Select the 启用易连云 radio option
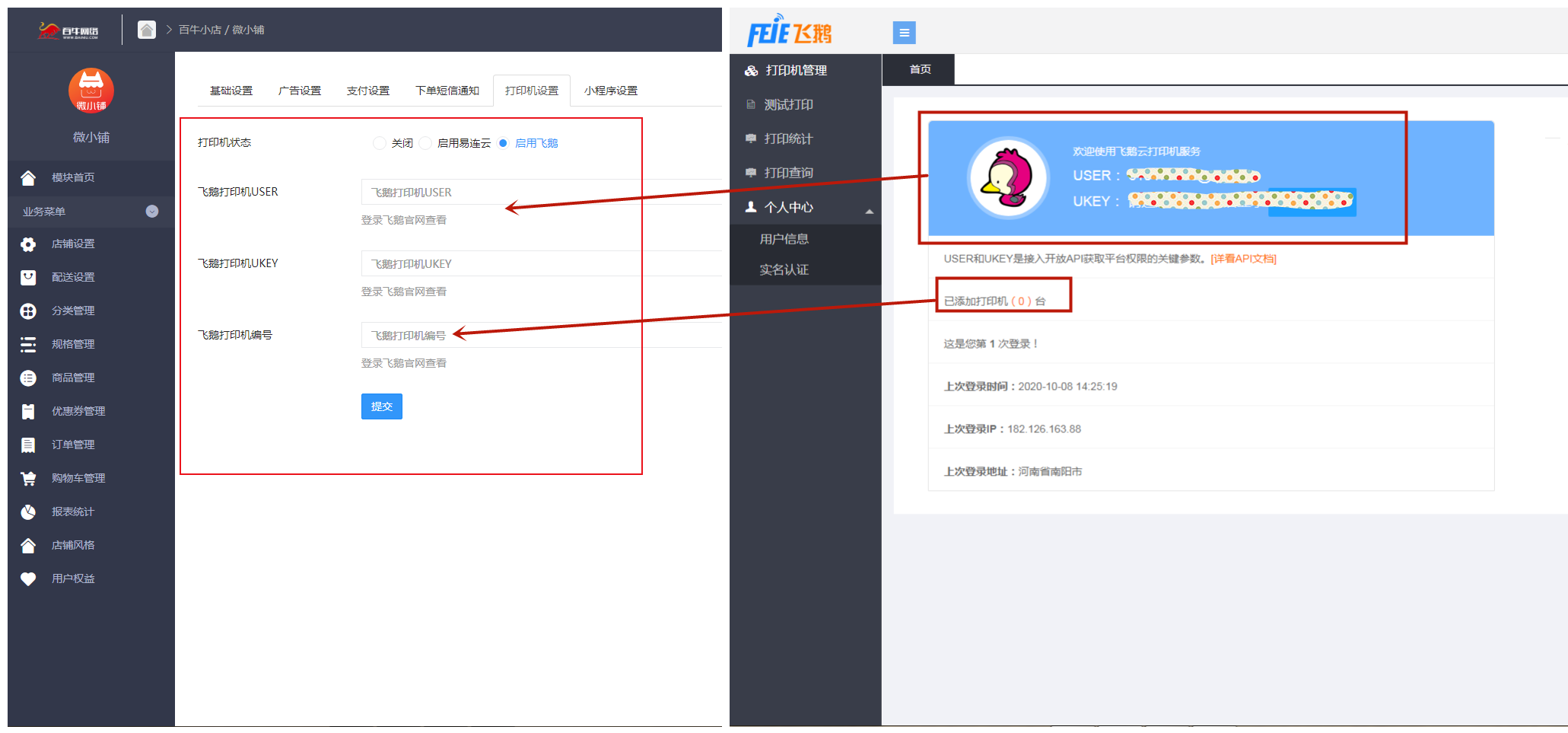 pos(425,143)
